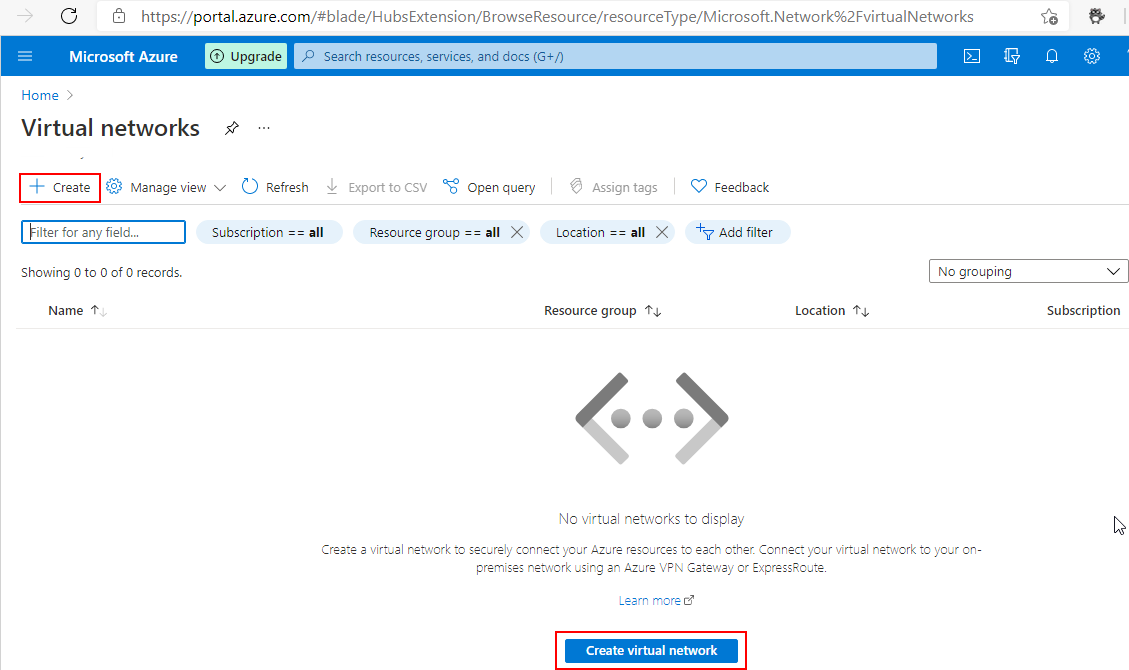Click the Filter for any field box
Image resolution: width=1129 pixels, height=670 pixels.
point(104,232)
